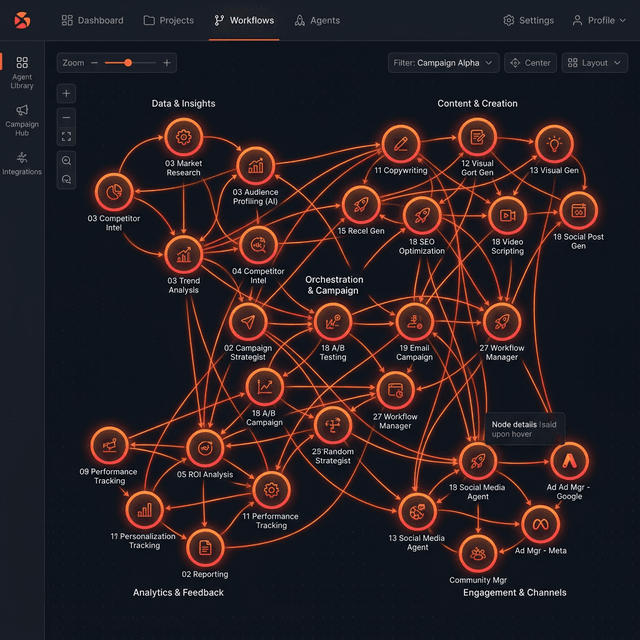This screenshot has width=640, height=640.
Task: Toggle fullscreen fit view on canvas
Action: [x=66, y=136]
